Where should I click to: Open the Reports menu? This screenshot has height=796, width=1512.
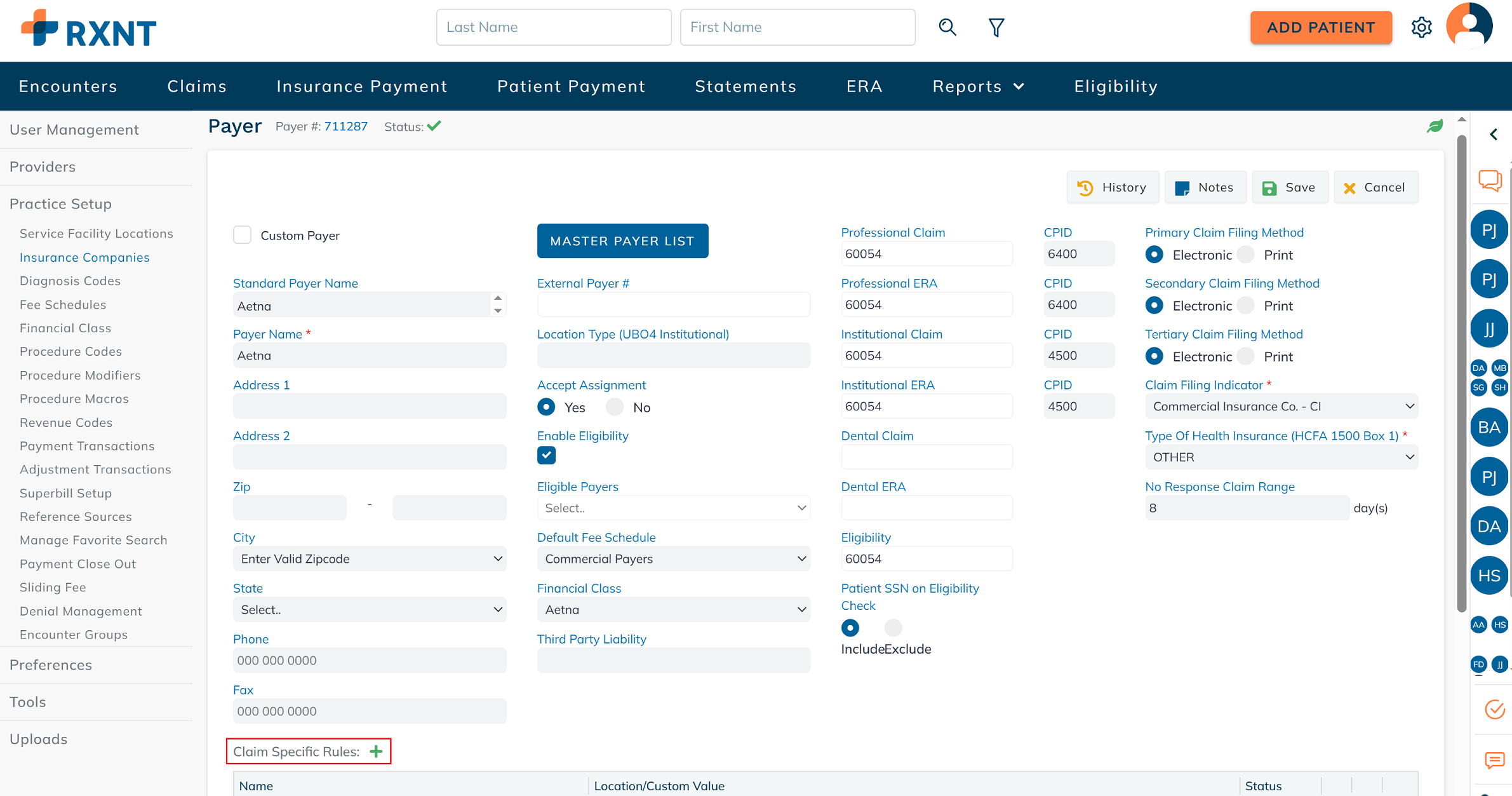pos(978,86)
